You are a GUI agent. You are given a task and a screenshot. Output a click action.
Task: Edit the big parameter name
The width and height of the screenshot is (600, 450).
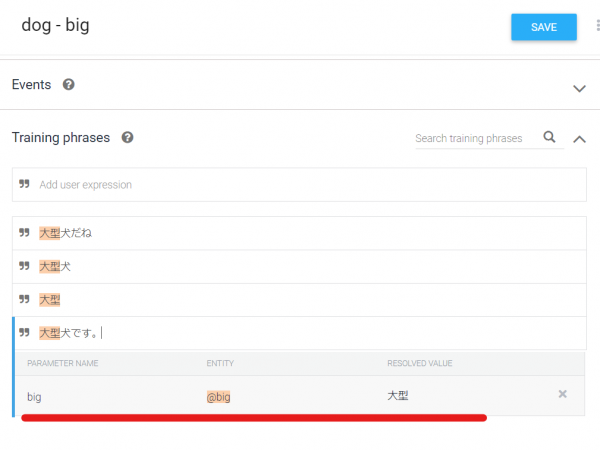point(34,397)
